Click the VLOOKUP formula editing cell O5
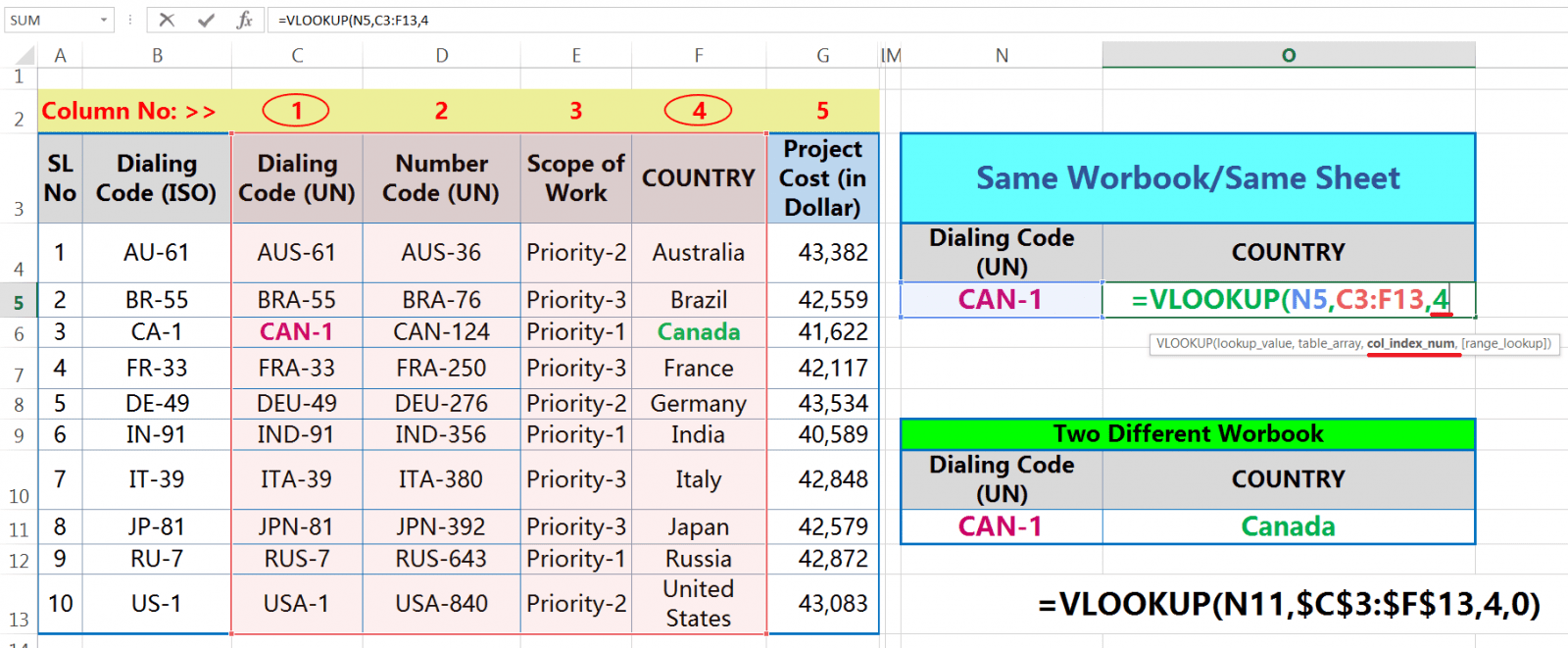The image size is (1568, 648). [x=1289, y=300]
